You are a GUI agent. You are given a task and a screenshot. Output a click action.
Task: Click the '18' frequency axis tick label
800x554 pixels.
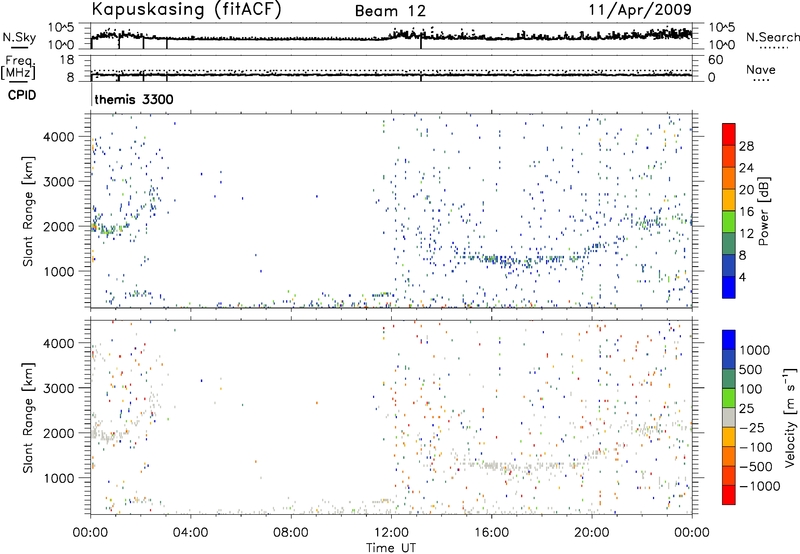pos(67,60)
